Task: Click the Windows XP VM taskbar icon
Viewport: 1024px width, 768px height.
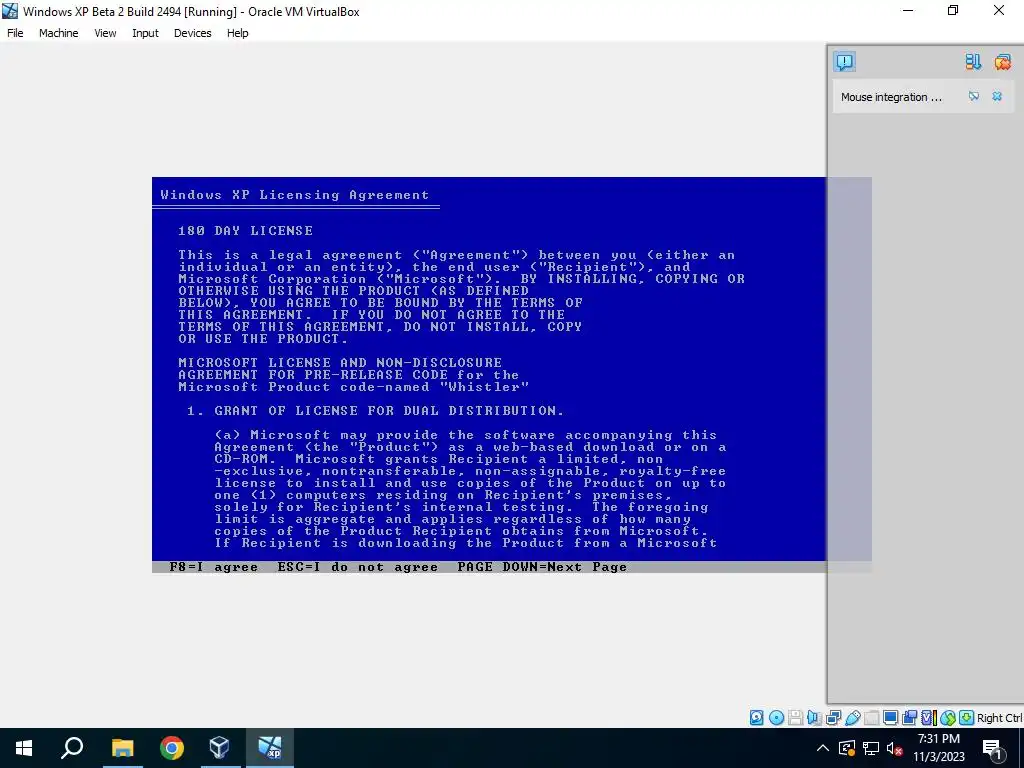Action: [x=269, y=748]
